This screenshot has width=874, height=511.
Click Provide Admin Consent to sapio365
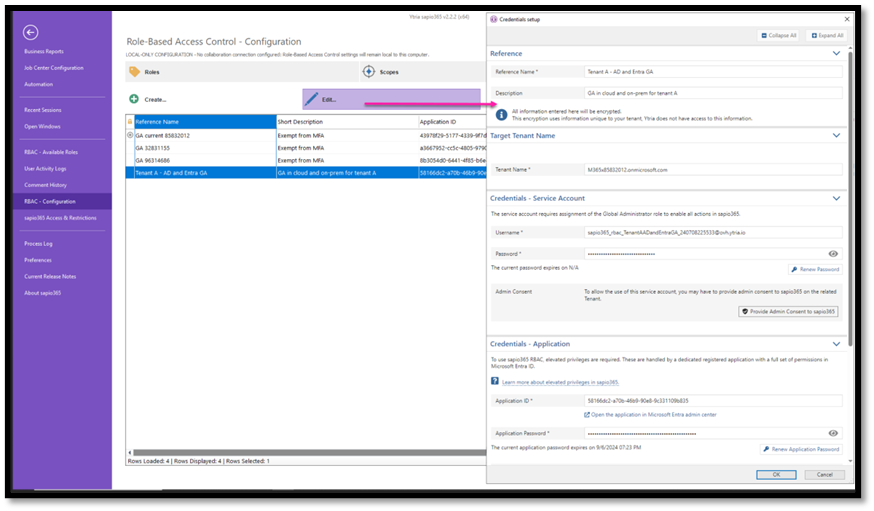click(788, 312)
